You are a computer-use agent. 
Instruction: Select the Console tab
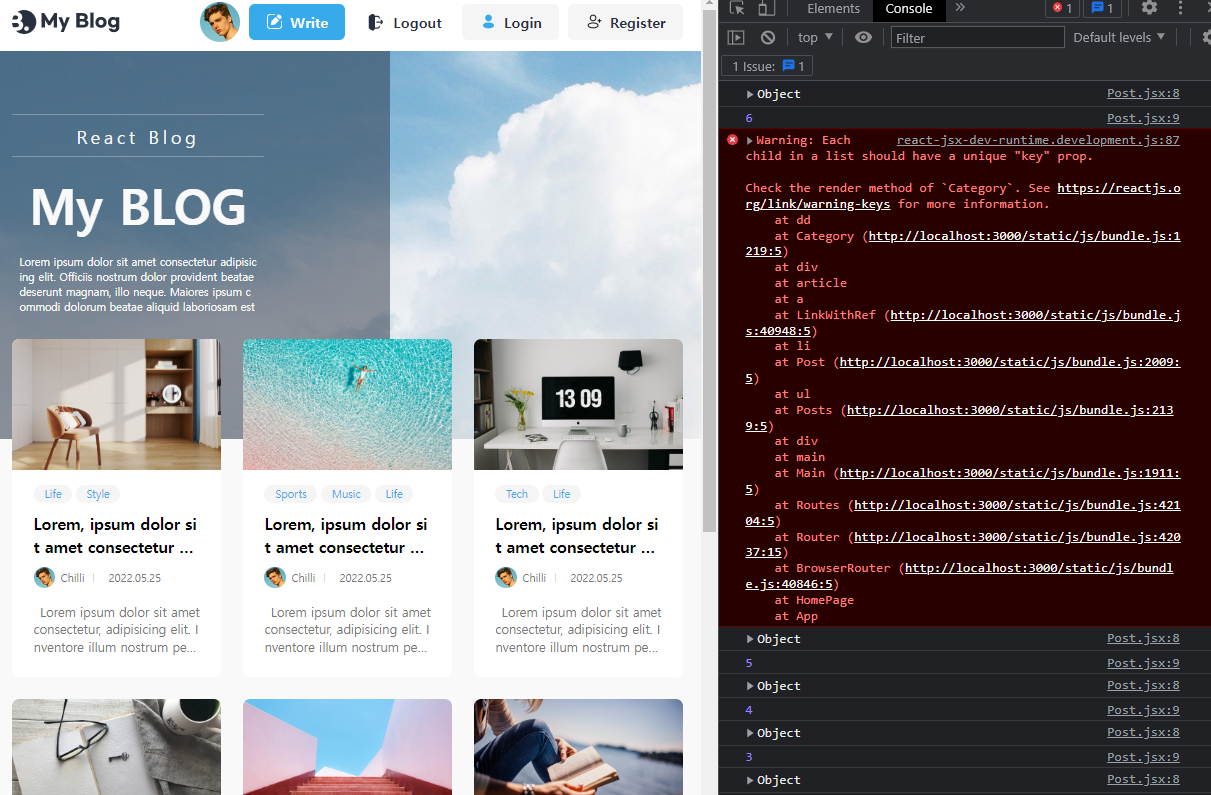pos(909,9)
